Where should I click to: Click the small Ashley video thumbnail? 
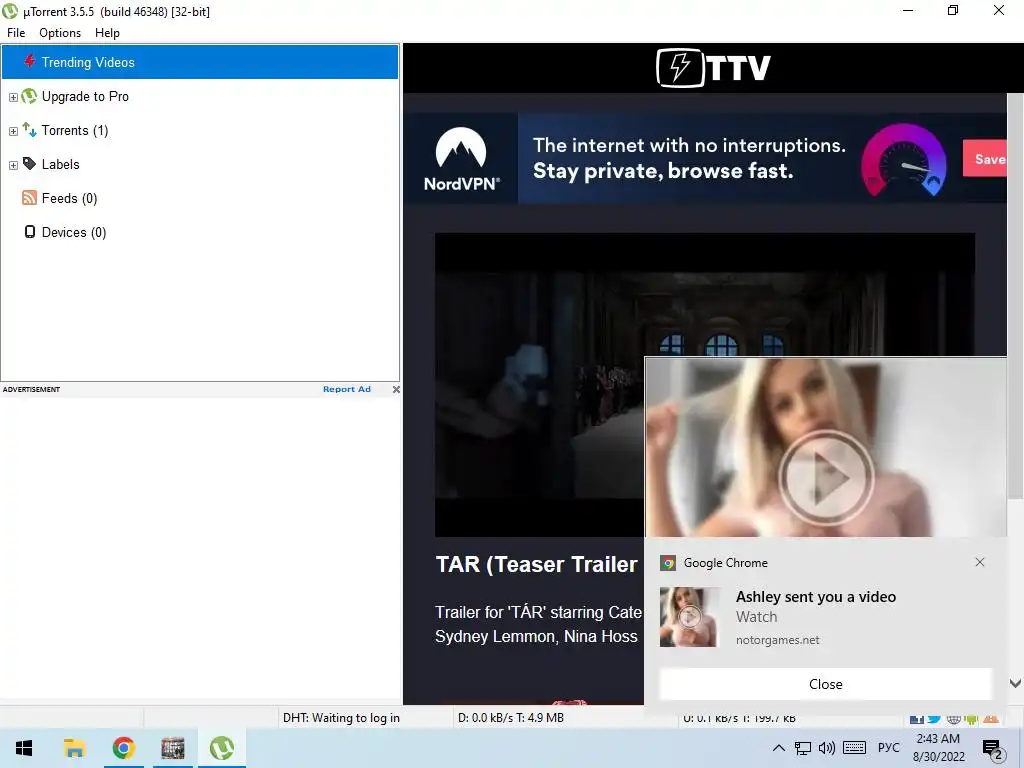(690, 616)
